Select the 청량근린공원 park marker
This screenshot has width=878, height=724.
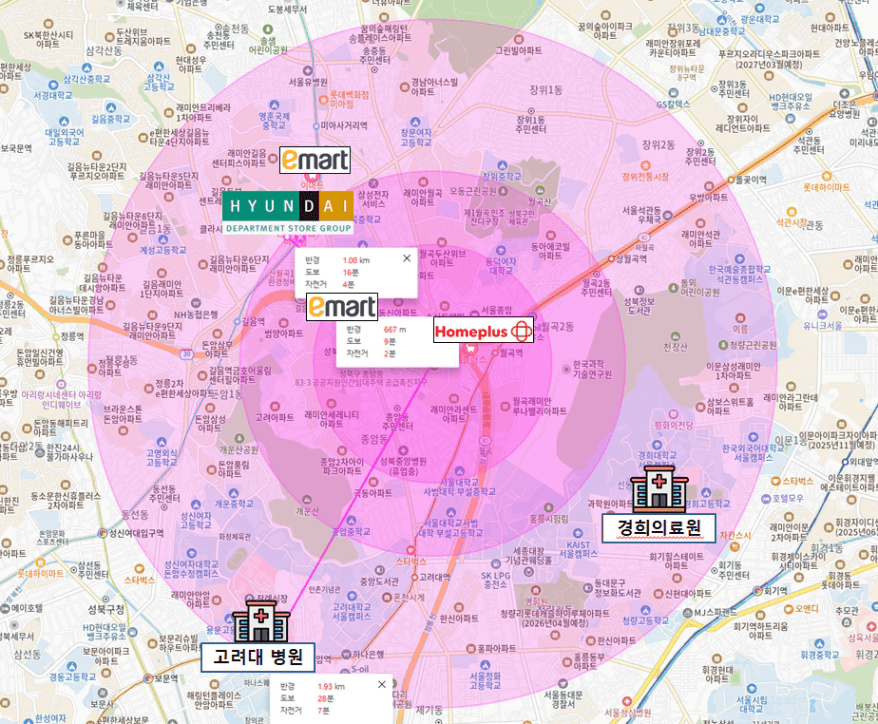click(723, 345)
